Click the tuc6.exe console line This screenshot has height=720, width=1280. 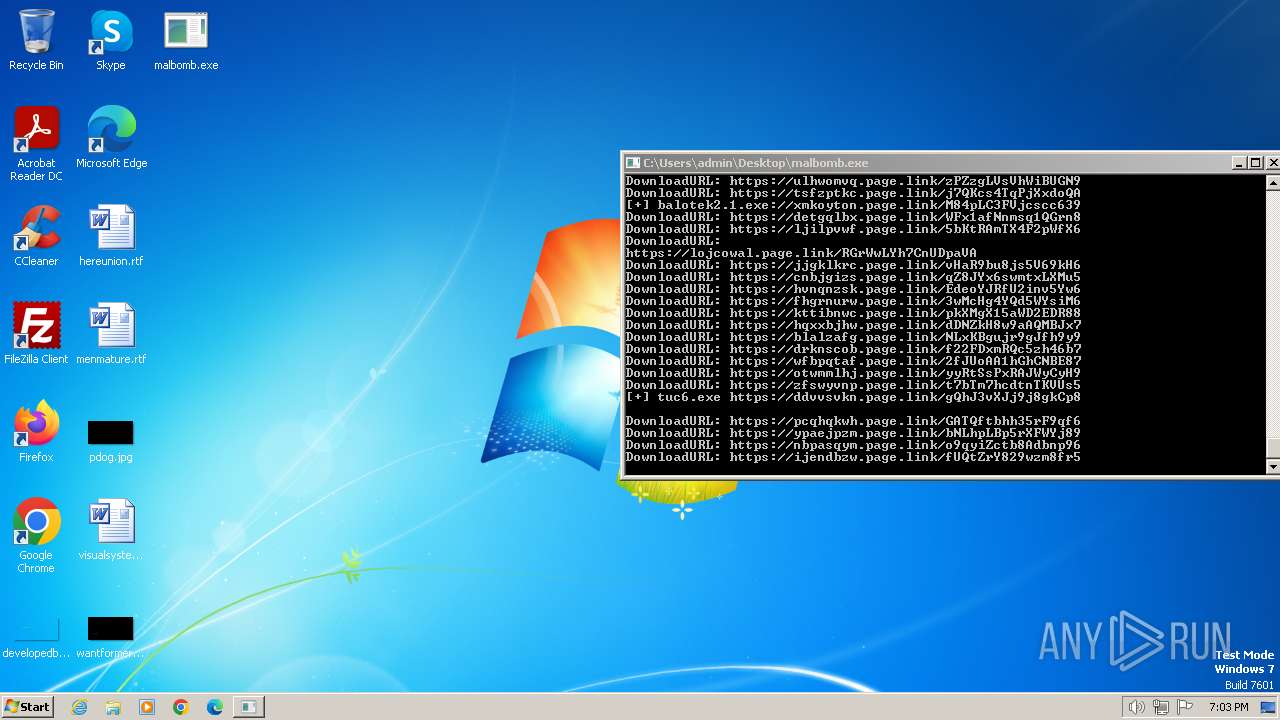point(853,397)
